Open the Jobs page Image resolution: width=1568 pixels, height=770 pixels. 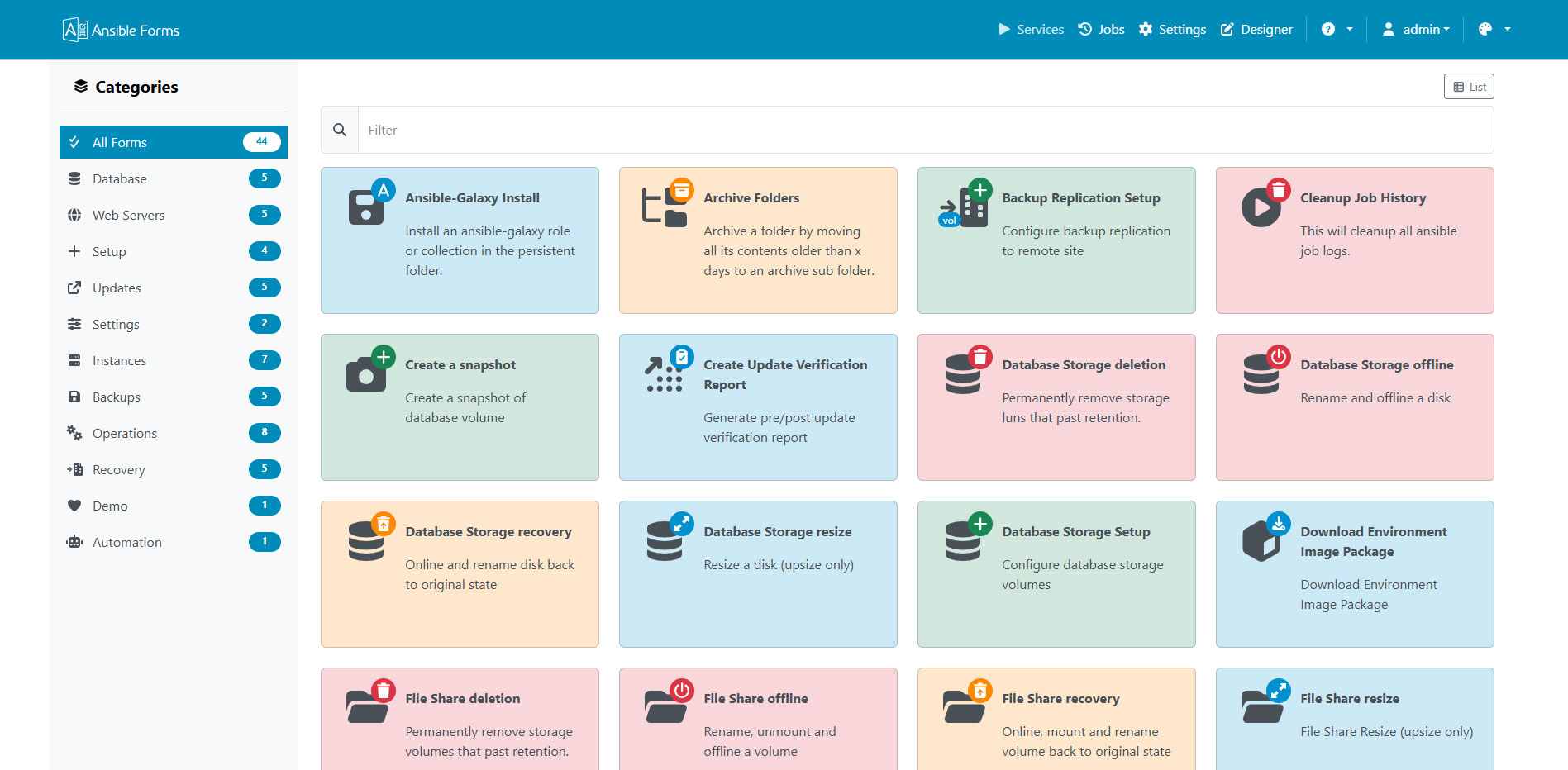coord(1101,30)
